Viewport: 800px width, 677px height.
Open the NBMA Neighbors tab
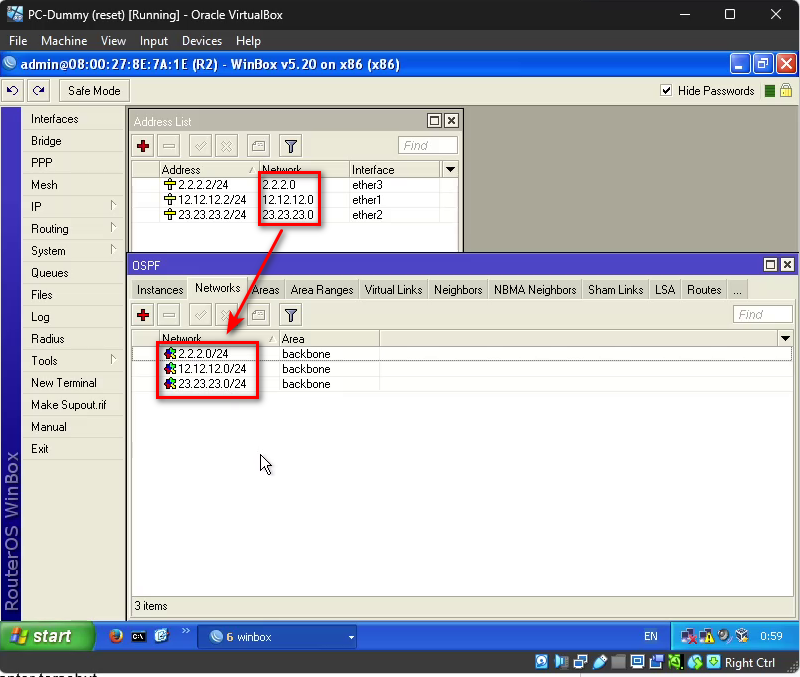pos(535,290)
